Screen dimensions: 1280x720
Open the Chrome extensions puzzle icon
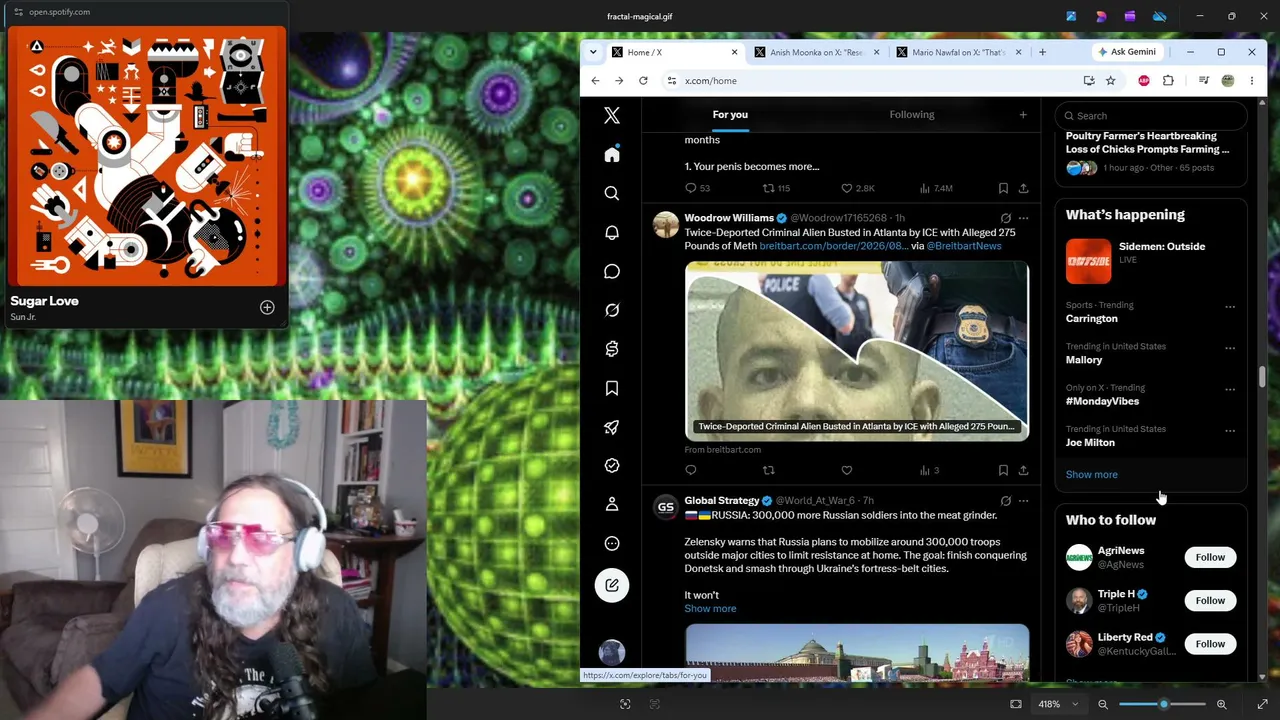(x=1168, y=81)
